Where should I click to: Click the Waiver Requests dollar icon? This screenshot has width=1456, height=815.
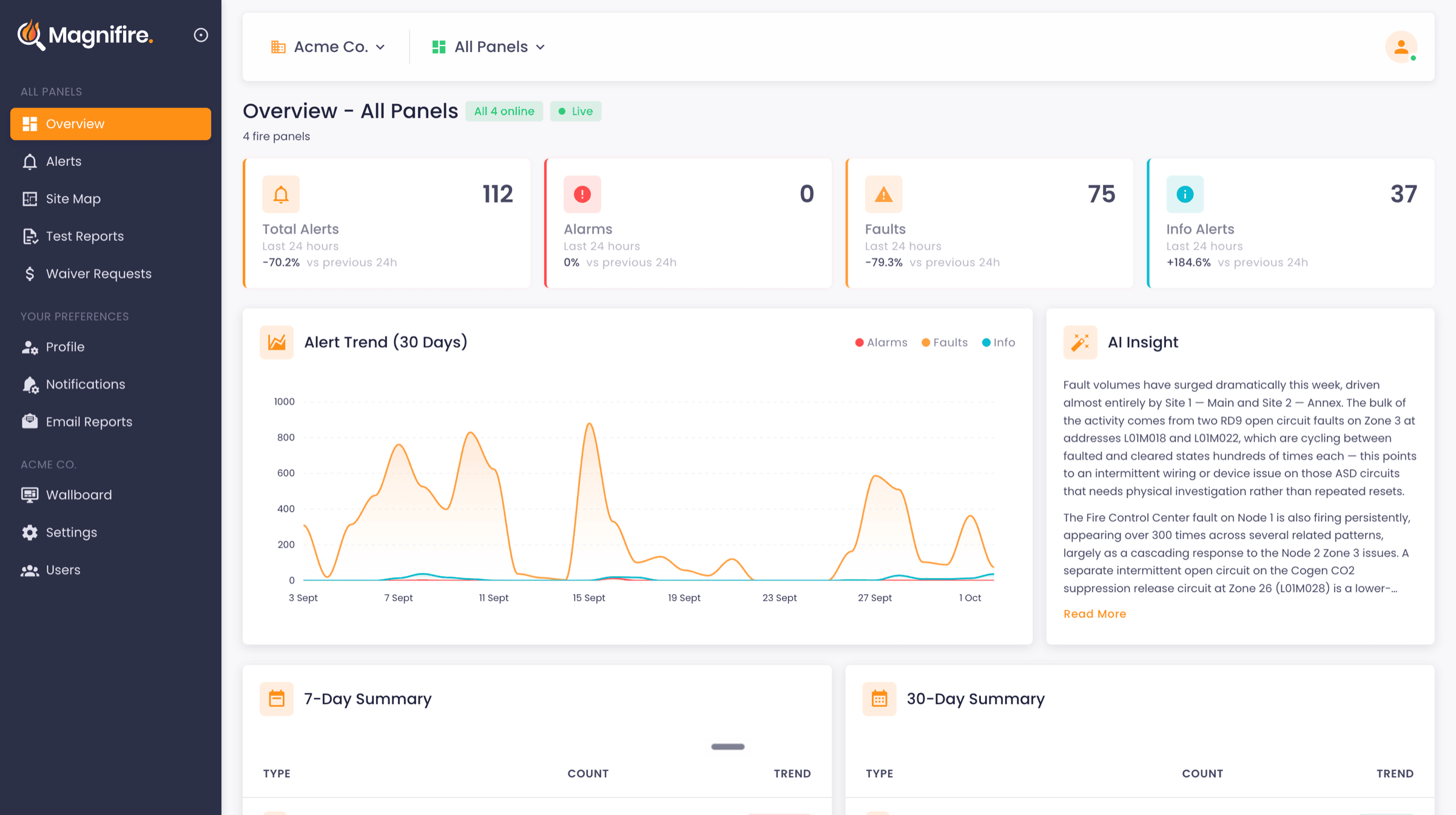[30, 274]
